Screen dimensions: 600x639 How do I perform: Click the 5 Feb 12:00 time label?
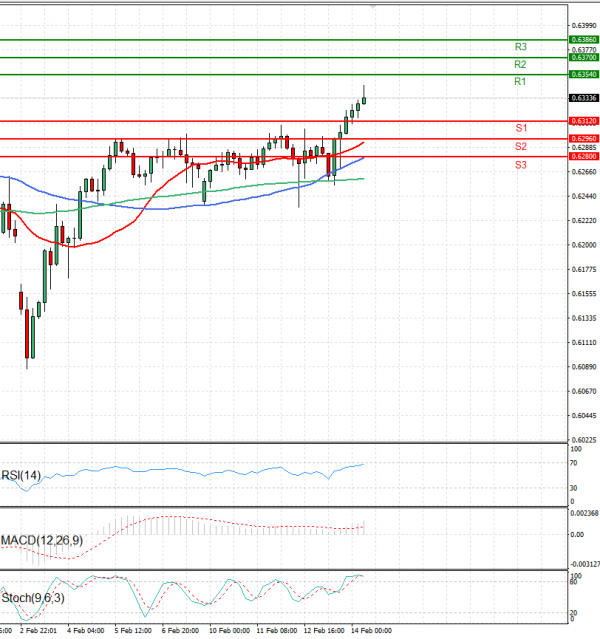133,630
